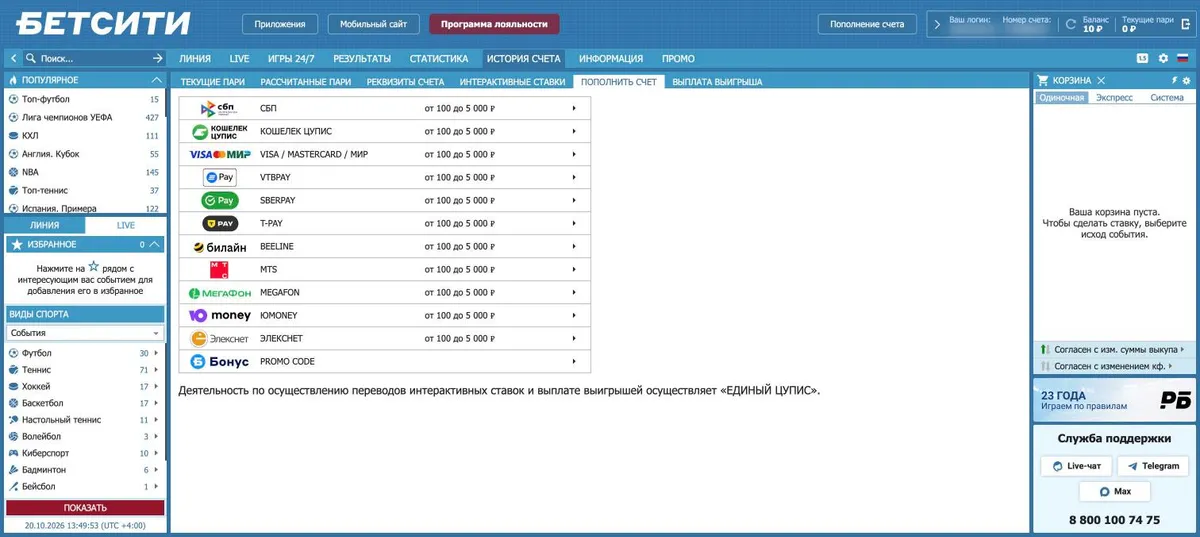Collapse the ПОПУЛЯРНОЕ section
This screenshot has width=1200, height=537.
pos(156,80)
